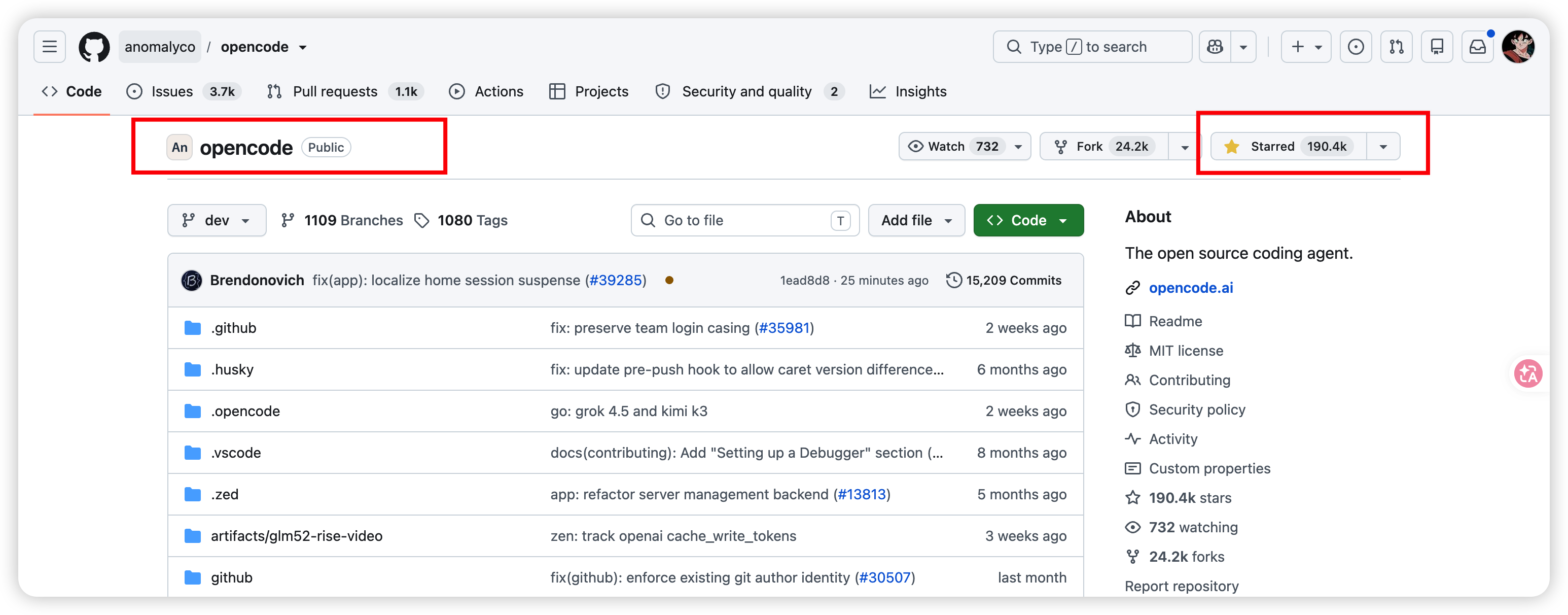Click the branch icon next to 1109 Branches
The image size is (1568, 615).
coord(288,220)
